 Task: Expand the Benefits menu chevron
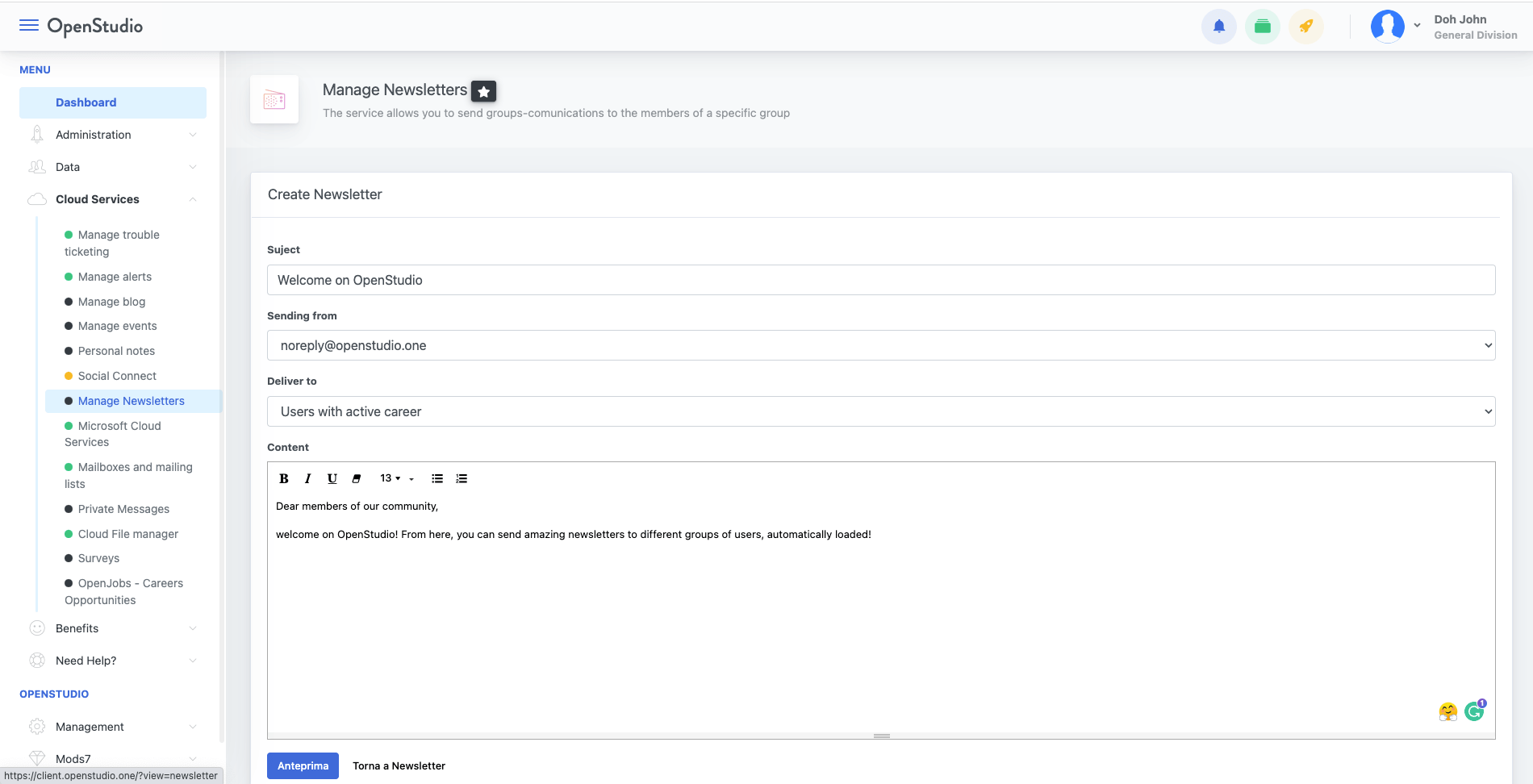click(x=193, y=628)
